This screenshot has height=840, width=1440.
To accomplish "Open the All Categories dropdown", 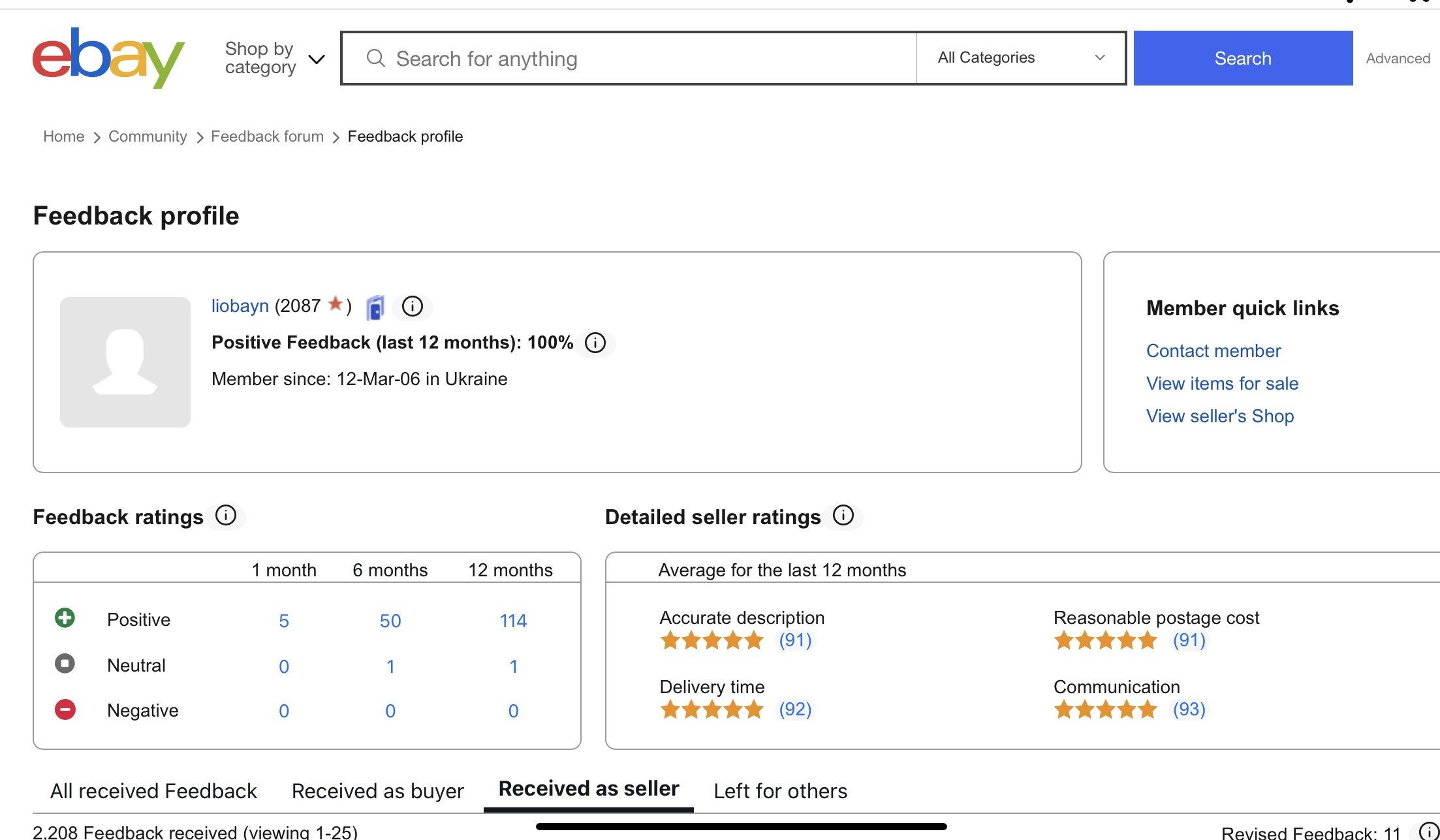I will 1020,58.
